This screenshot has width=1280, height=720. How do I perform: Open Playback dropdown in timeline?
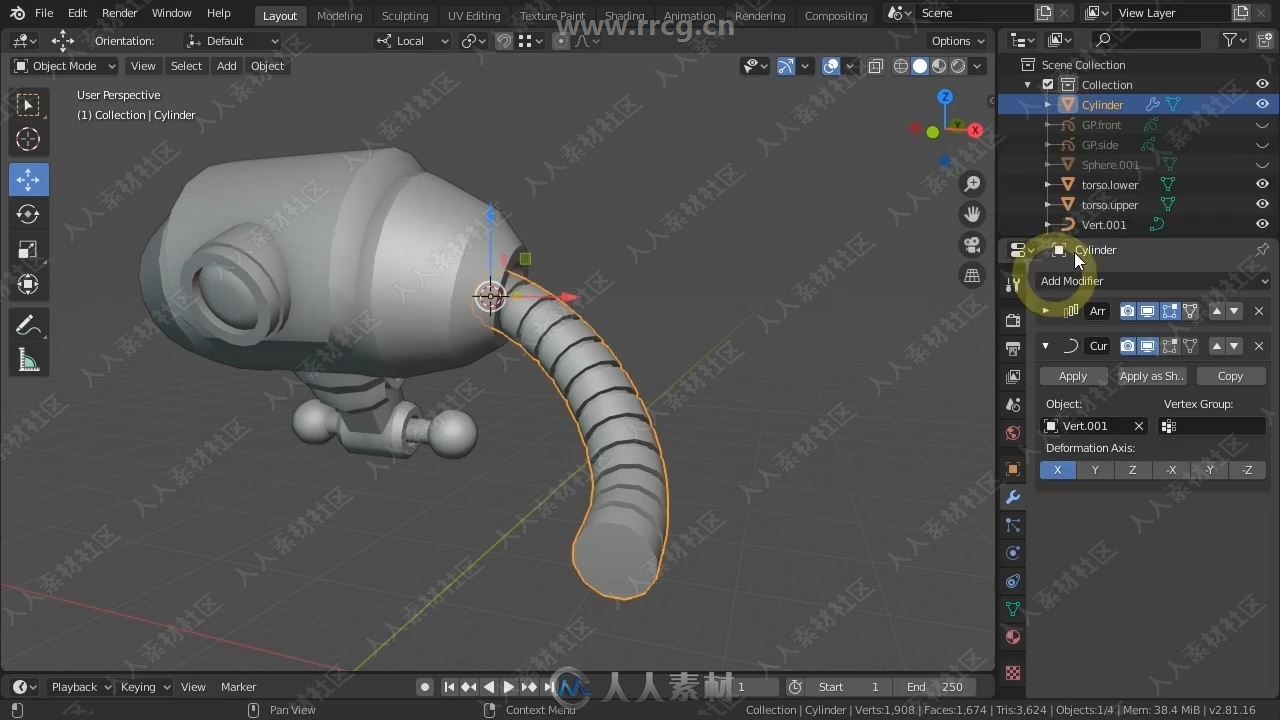click(81, 687)
